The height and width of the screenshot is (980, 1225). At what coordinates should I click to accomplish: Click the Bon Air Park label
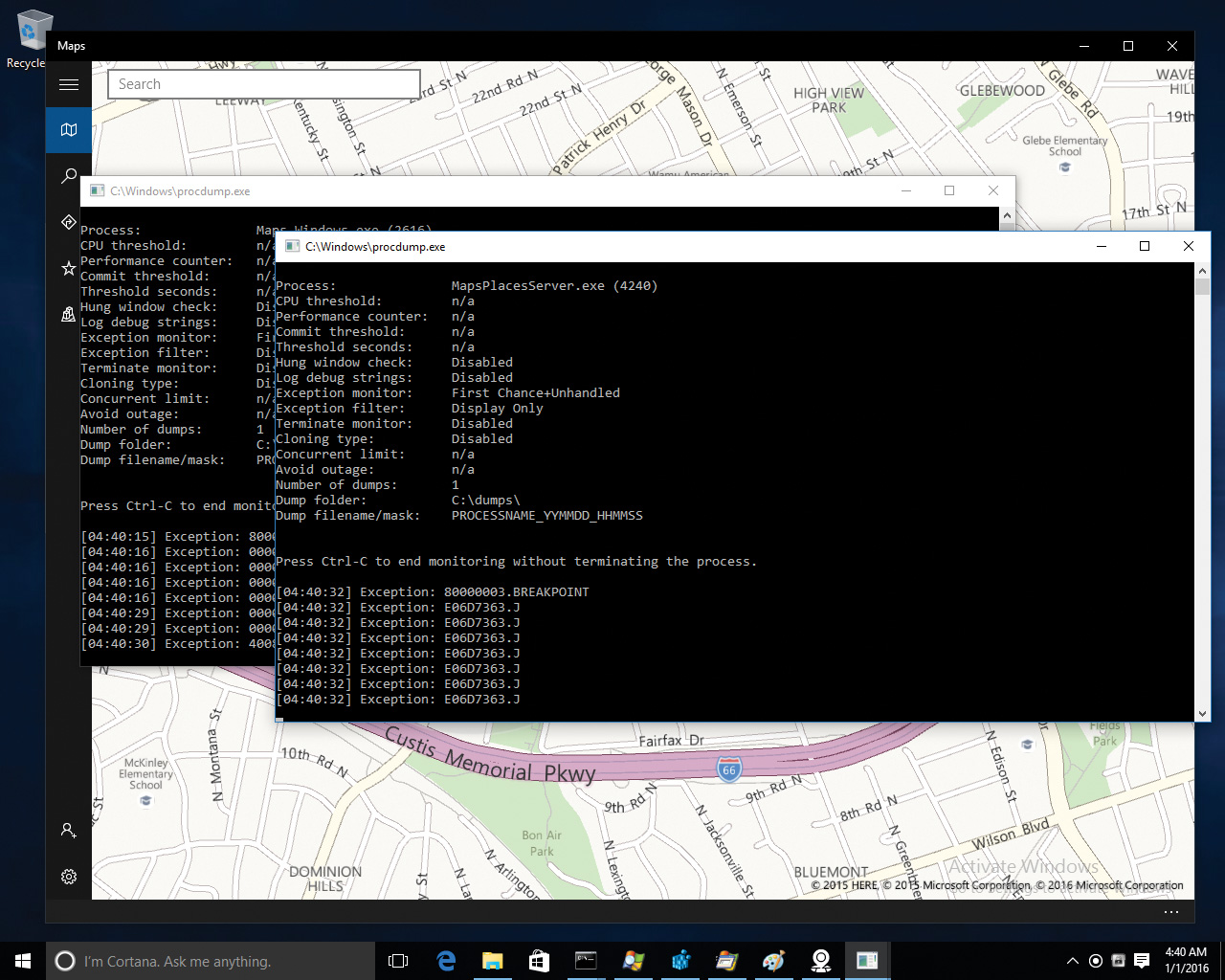[542, 843]
